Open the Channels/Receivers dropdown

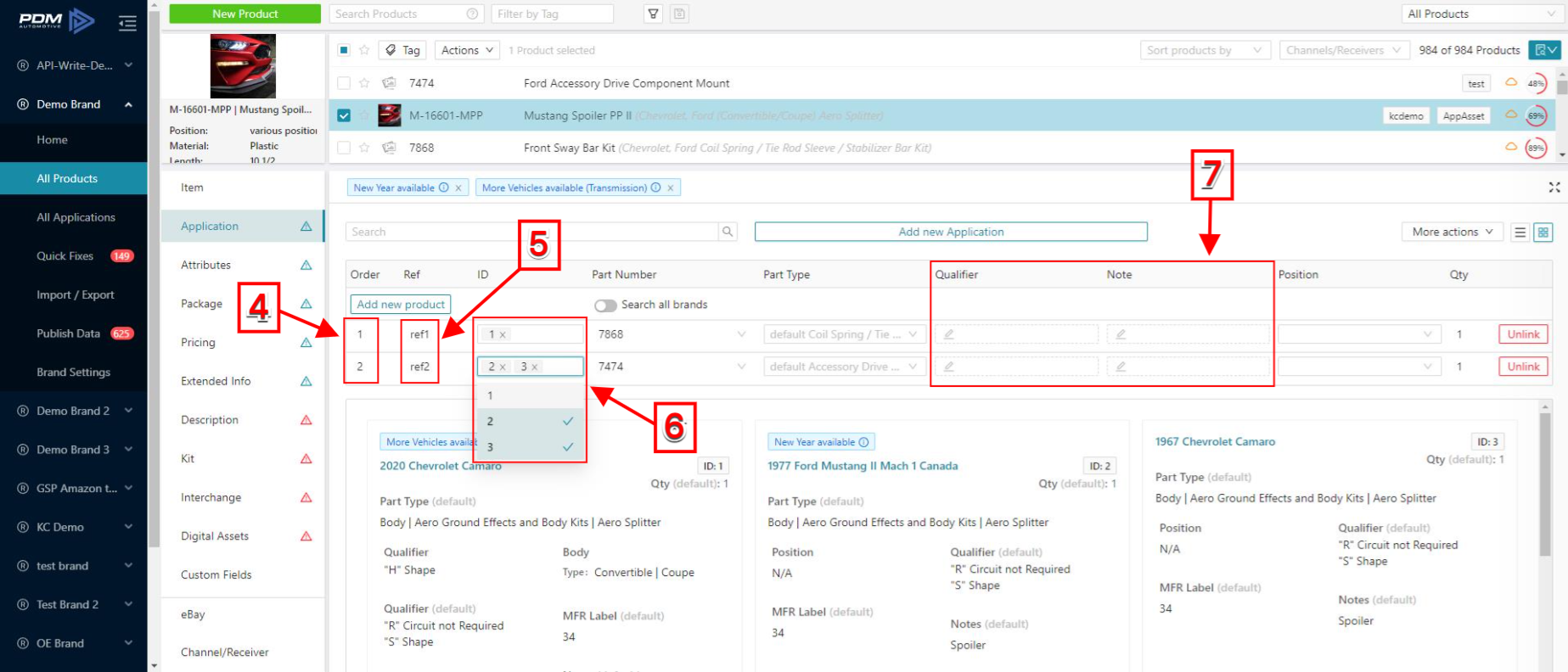click(1344, 50)
